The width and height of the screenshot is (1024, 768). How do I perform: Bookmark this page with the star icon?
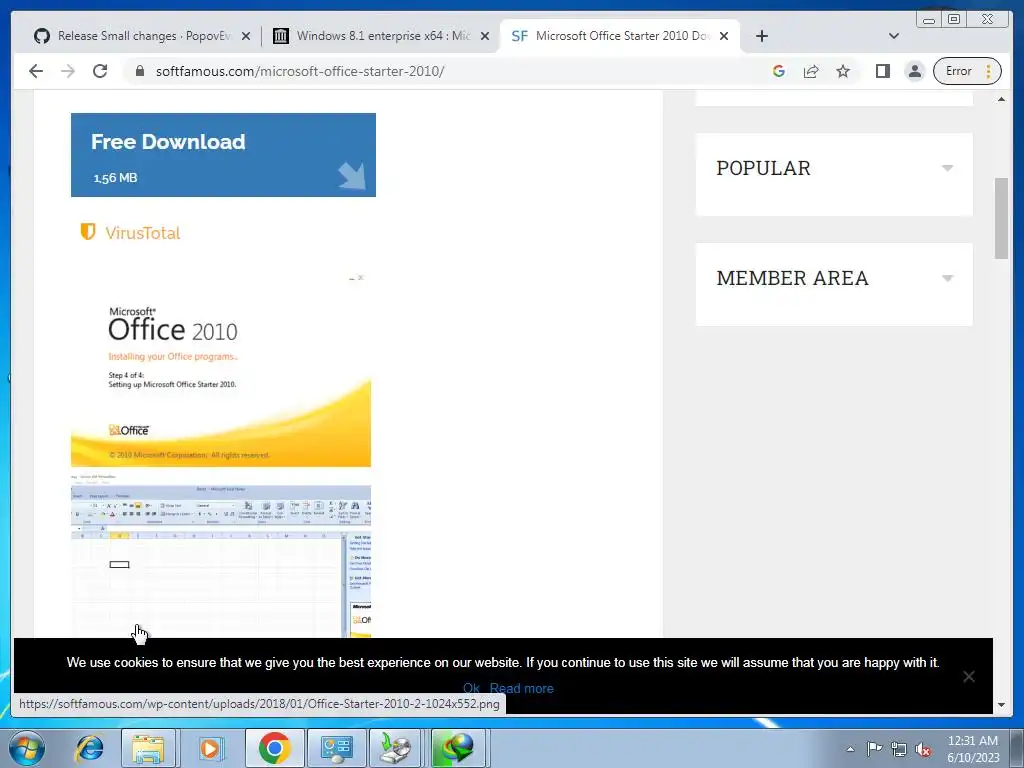click(843, 71)
